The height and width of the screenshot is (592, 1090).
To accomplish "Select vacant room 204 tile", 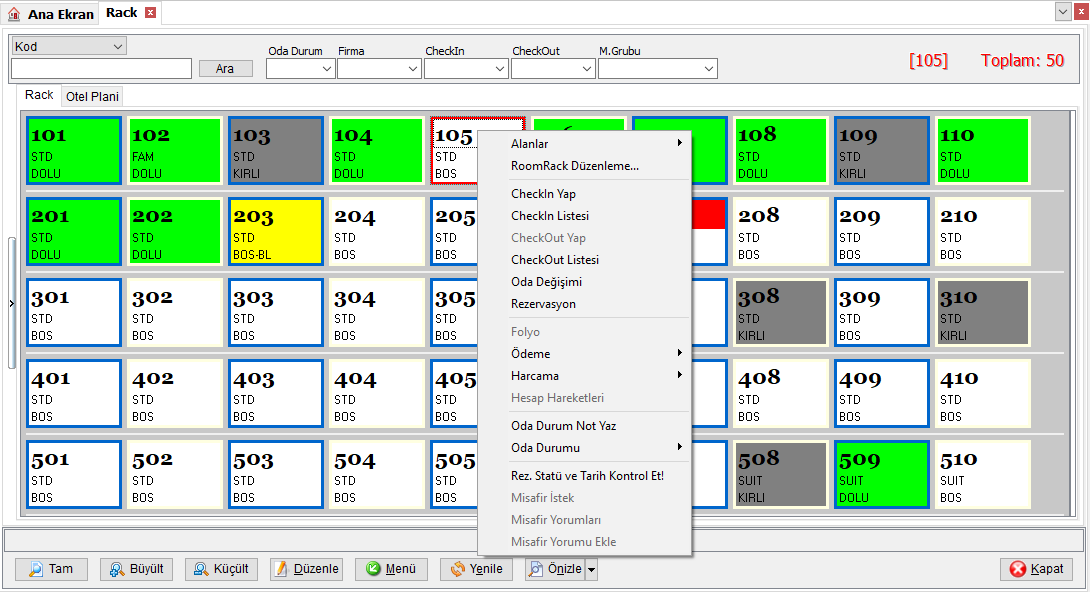I will [x=377, y=231].
